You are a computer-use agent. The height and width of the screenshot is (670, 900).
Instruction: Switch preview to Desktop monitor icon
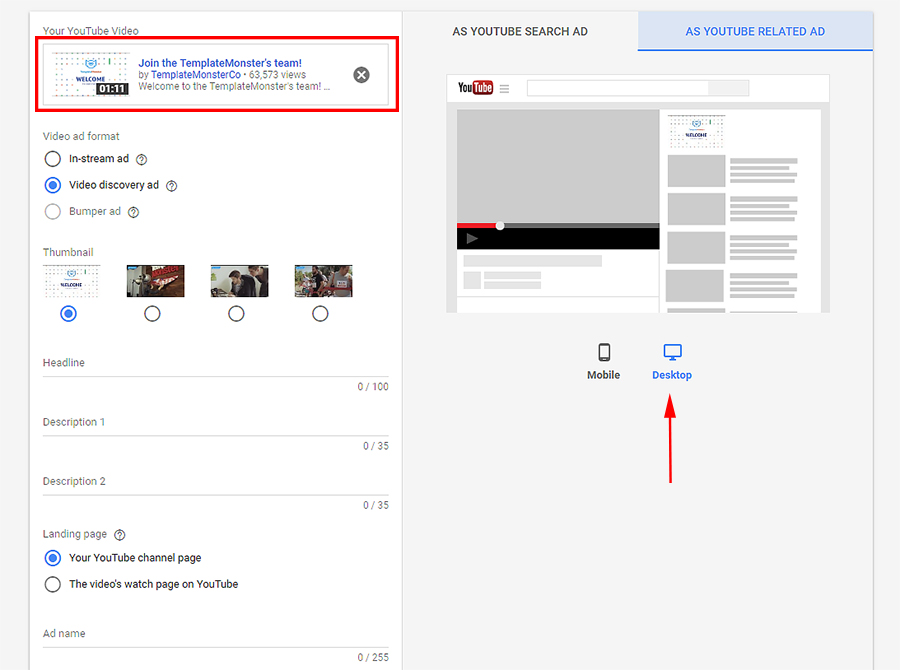672,352
